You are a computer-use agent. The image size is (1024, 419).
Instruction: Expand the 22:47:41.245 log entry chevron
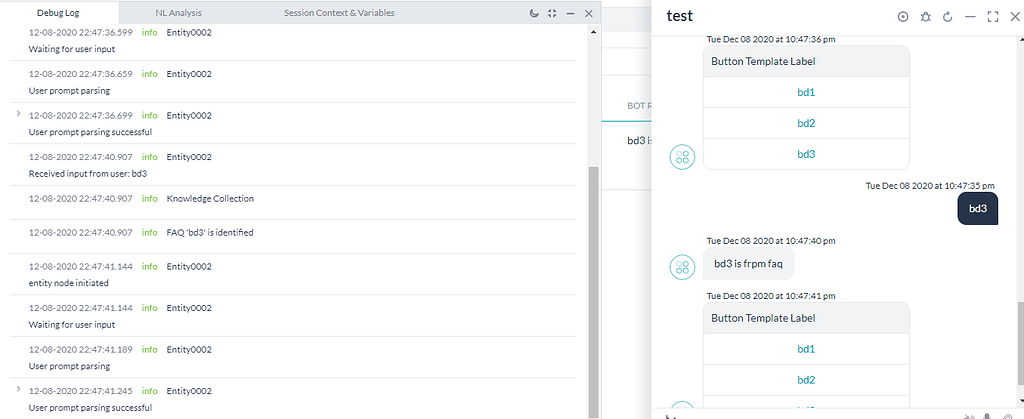[x=19, y=390]
